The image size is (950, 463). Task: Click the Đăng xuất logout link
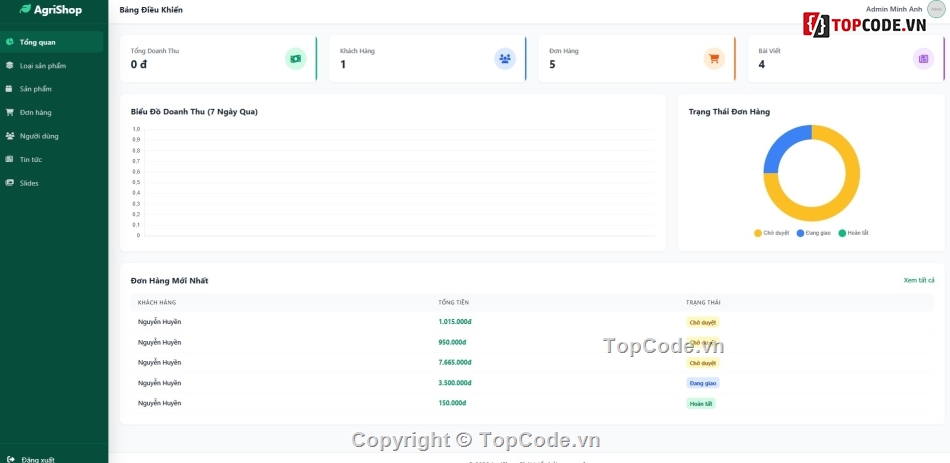31,459
